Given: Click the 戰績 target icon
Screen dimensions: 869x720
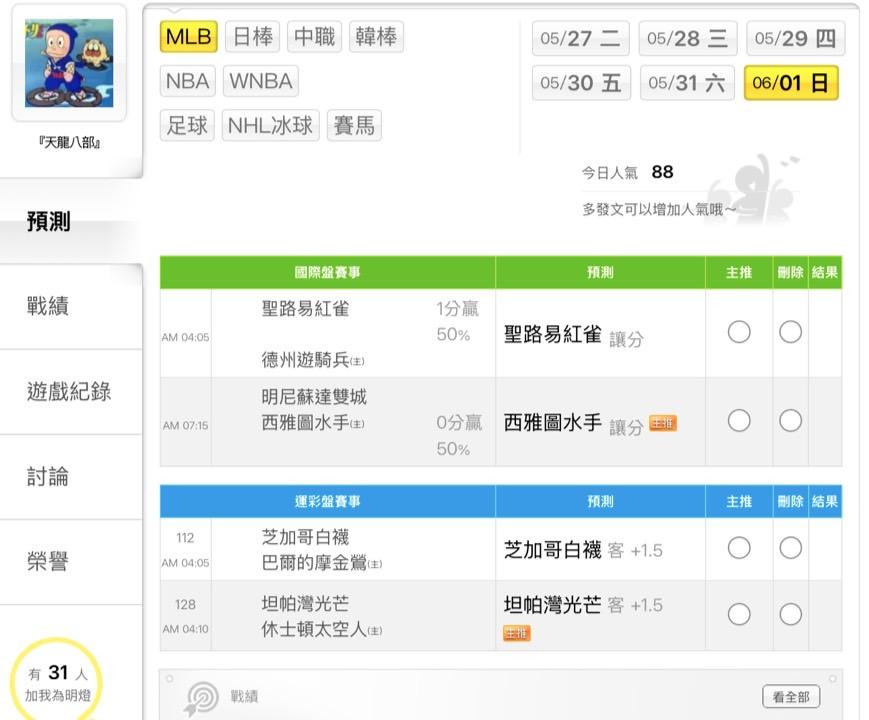Looking at the screenshot, I should tap(202, 697).
